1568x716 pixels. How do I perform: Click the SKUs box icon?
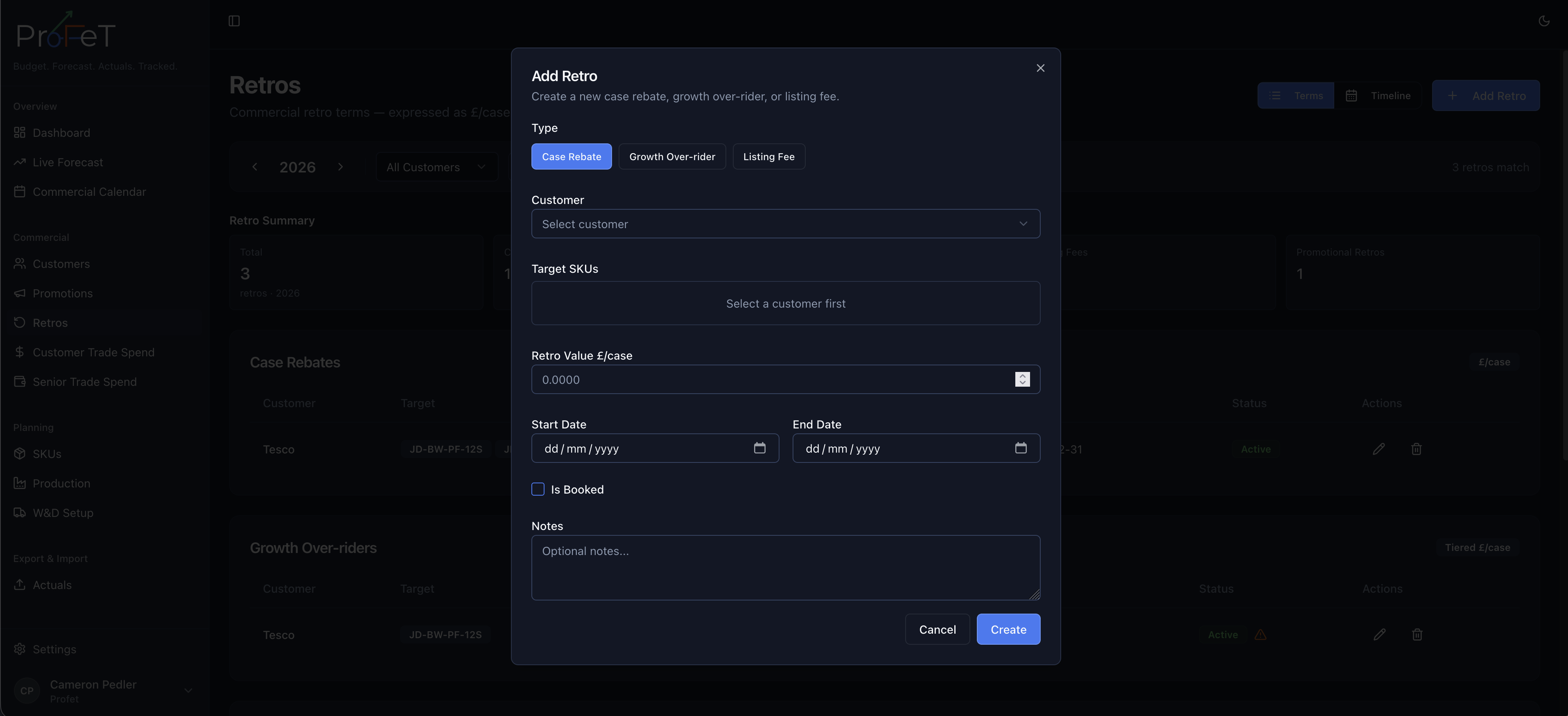pyautogui.click(x=20, y=453)
